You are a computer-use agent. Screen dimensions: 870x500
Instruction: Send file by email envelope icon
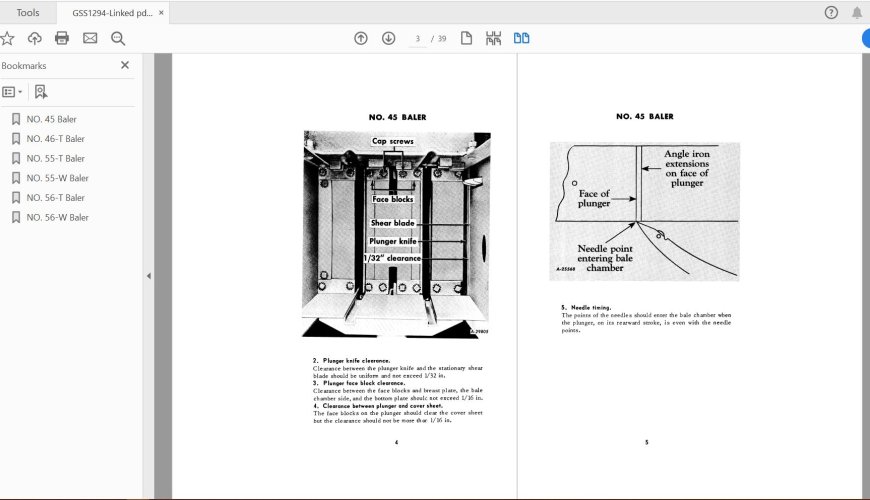pyautogui.click(x=90, y=38)
